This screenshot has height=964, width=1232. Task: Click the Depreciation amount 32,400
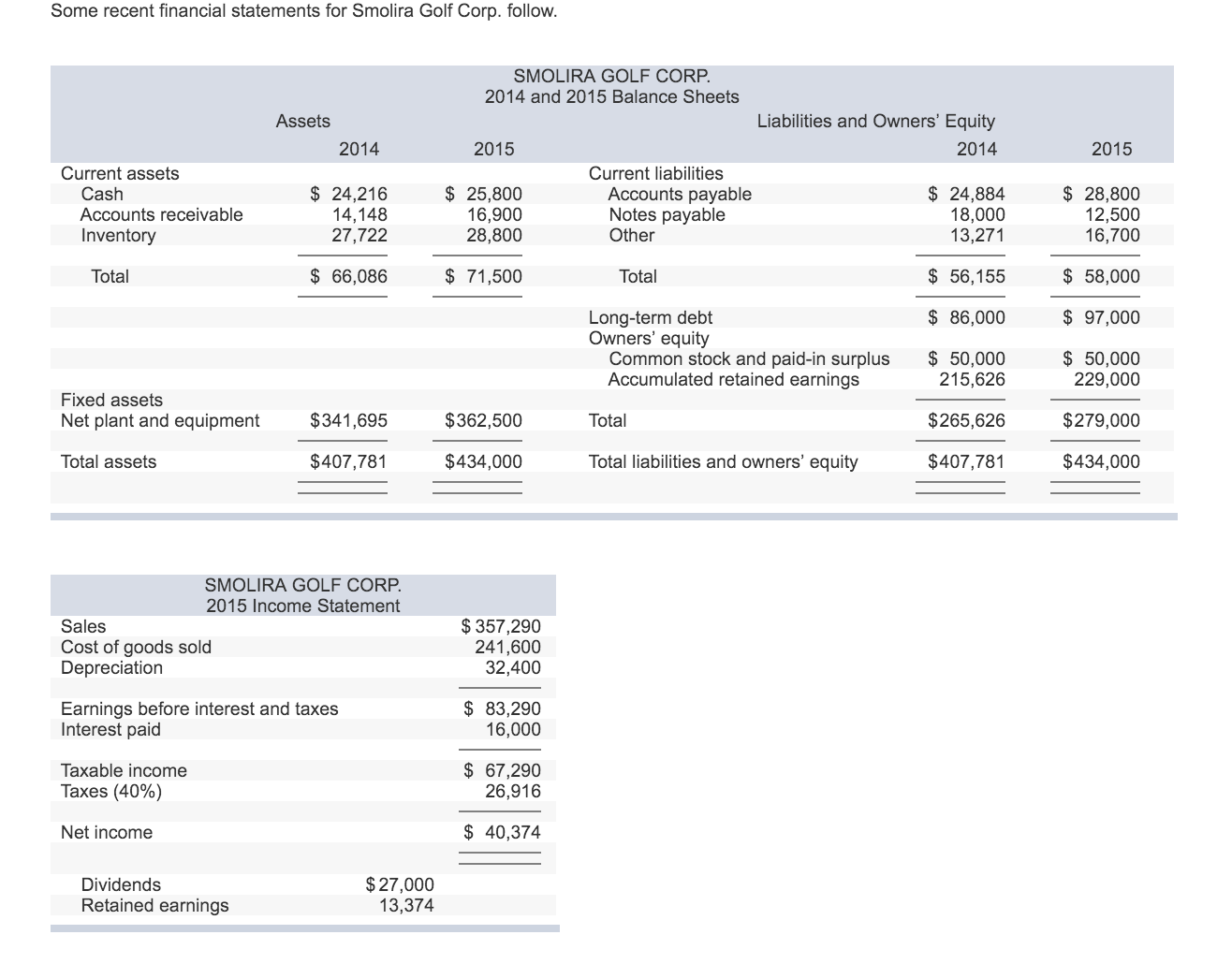click(513, 667)
